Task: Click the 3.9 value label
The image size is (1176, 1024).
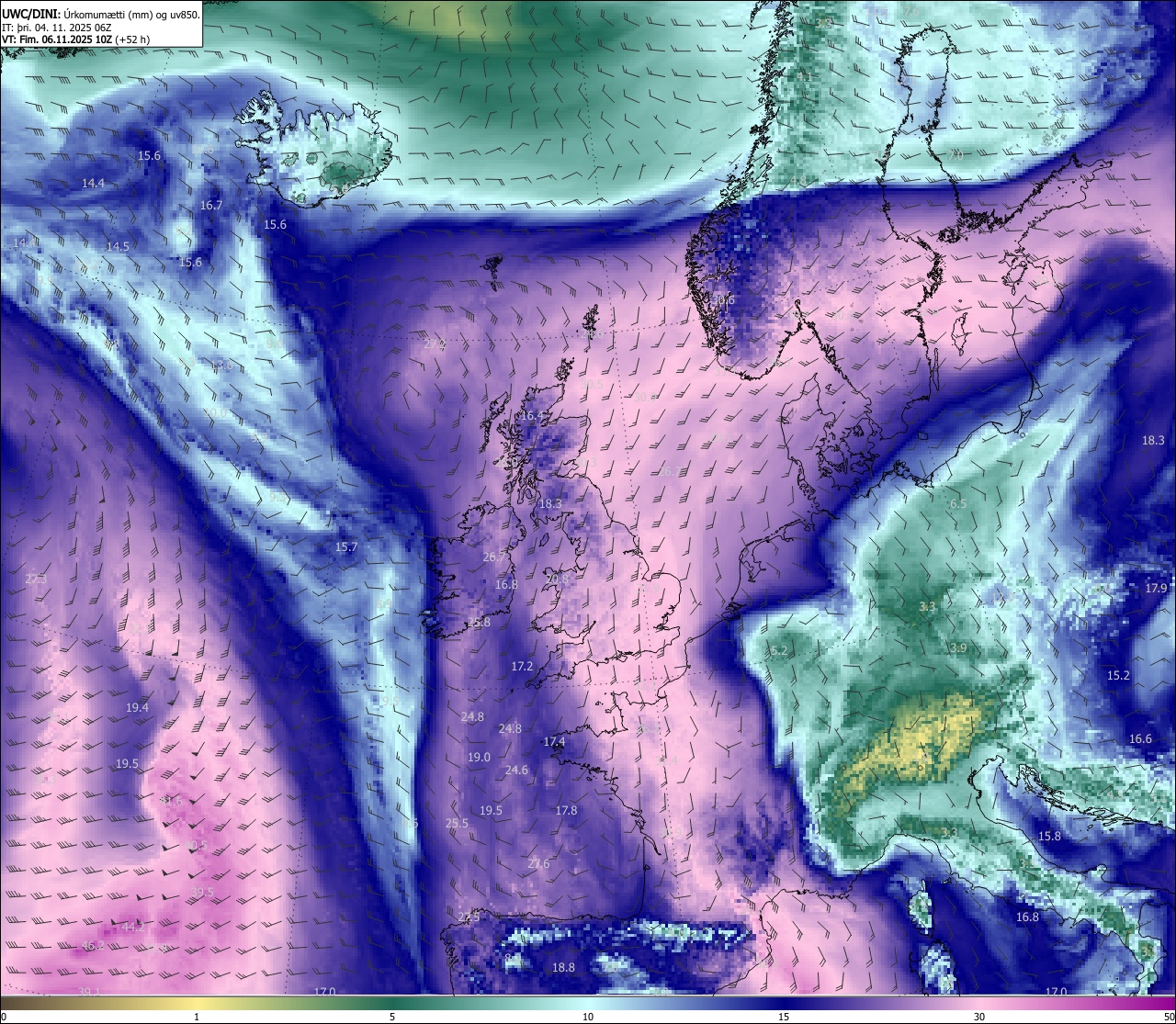Action: (958, 648)
